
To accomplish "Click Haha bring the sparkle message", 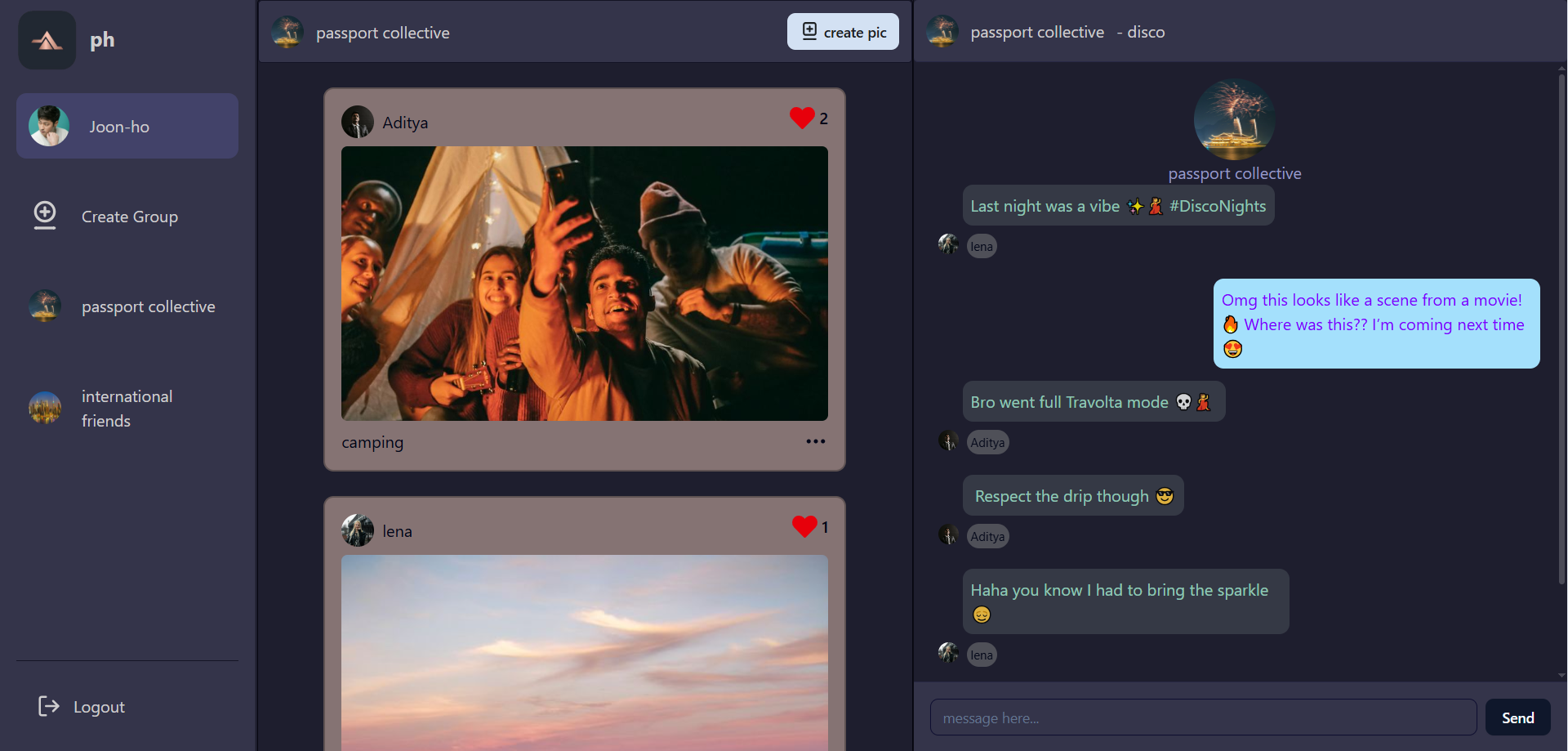I will pos(1125,601).
